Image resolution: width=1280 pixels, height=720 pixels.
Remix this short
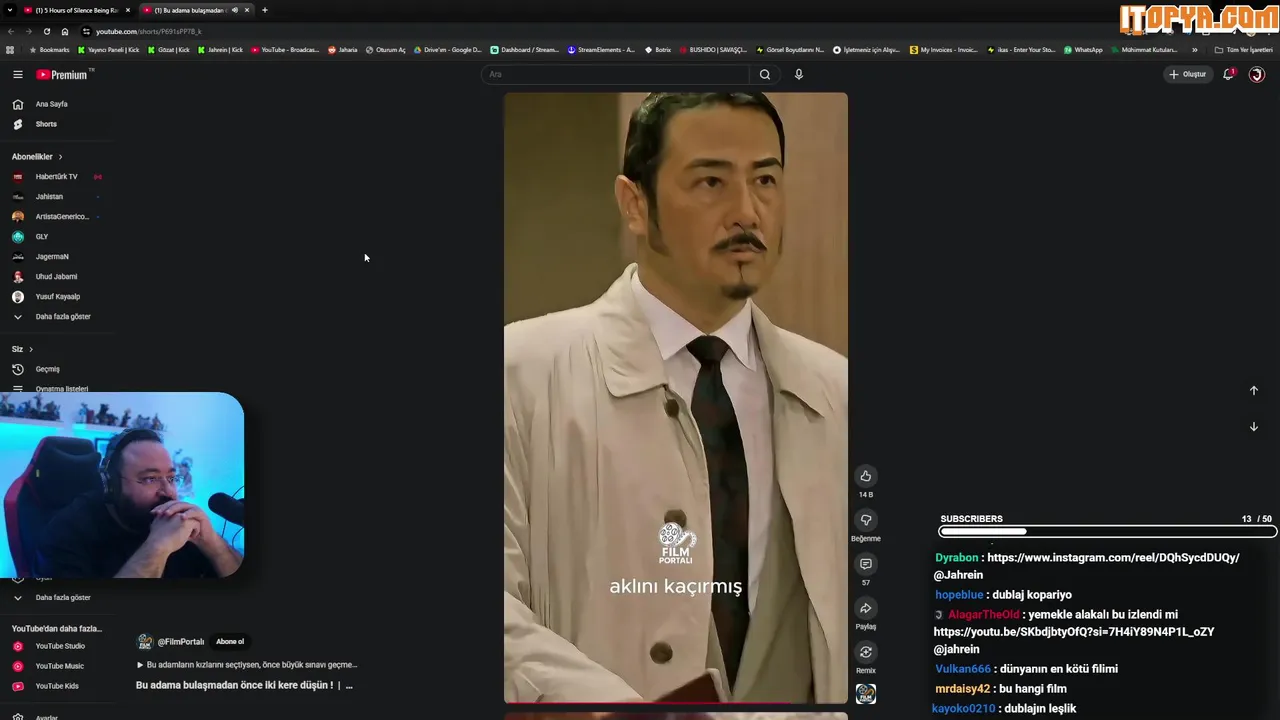click(866, 652)
